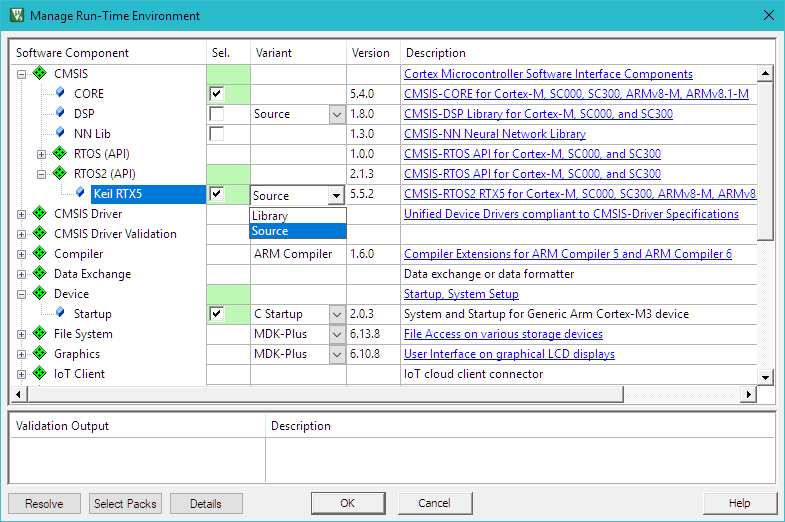Click the Cancel button

click(435, 503)
